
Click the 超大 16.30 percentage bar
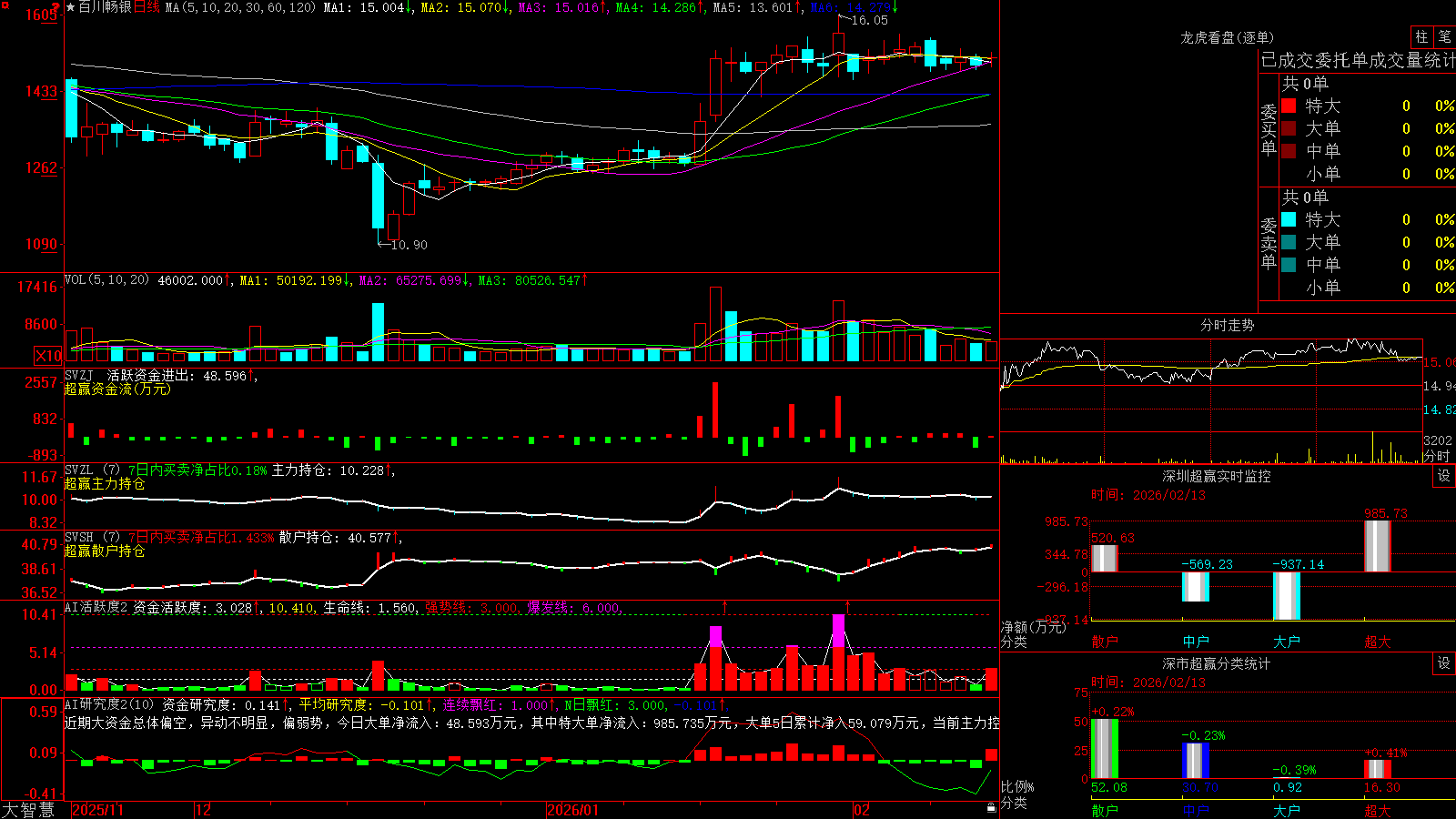[1378, 769]
